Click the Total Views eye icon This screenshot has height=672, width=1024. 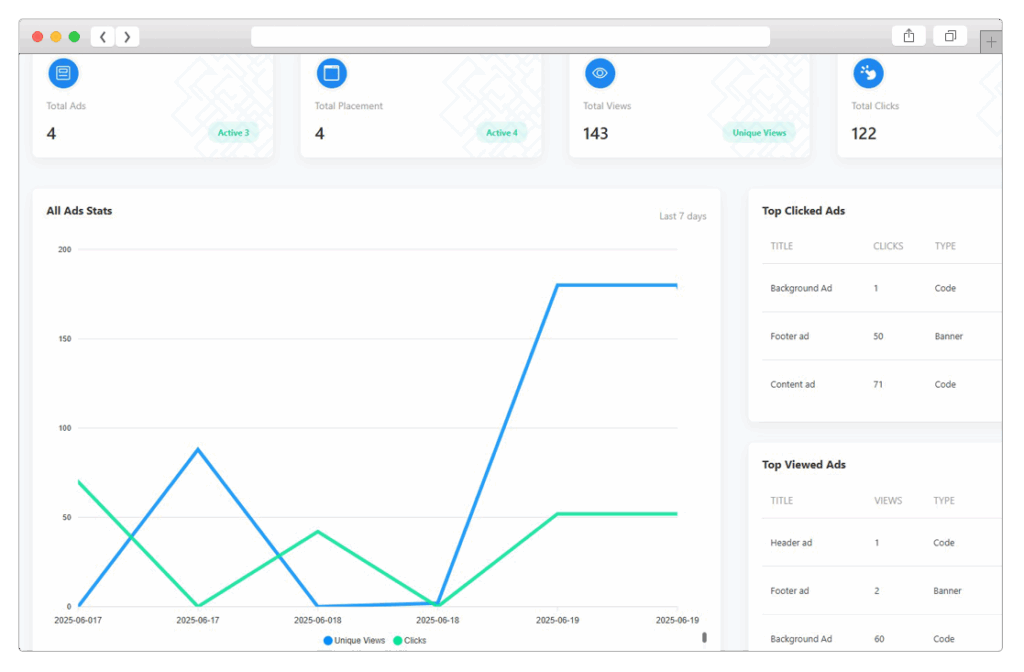[x=600, y=73]
